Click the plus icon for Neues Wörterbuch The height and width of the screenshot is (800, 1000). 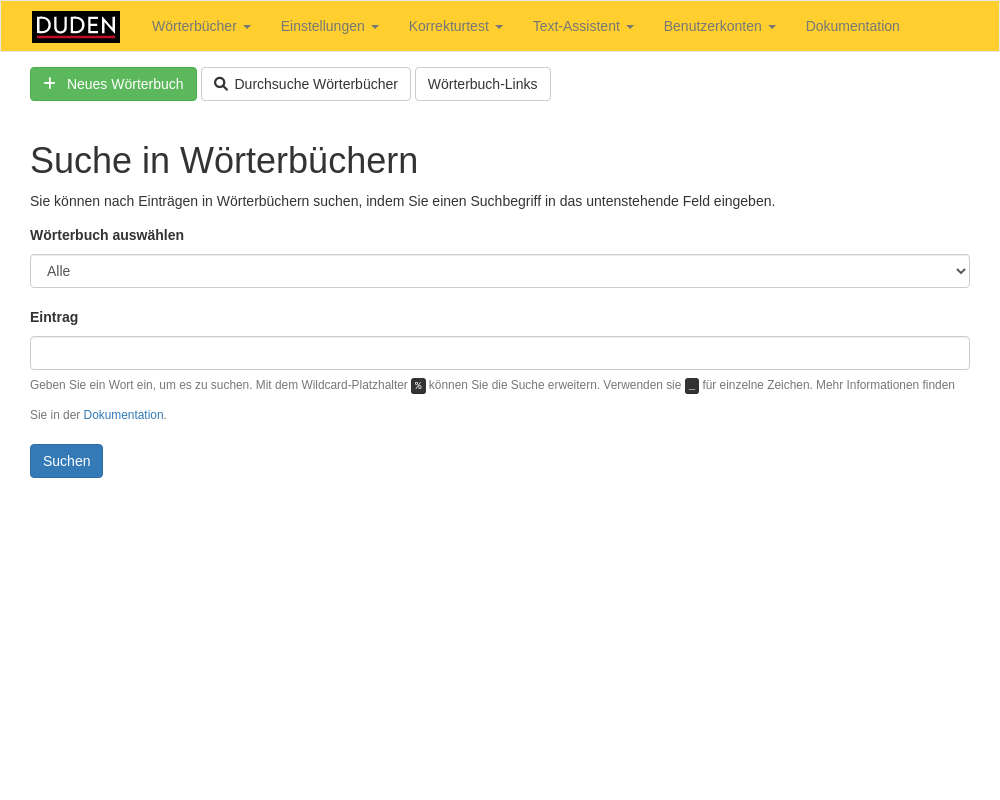[49, 84]
